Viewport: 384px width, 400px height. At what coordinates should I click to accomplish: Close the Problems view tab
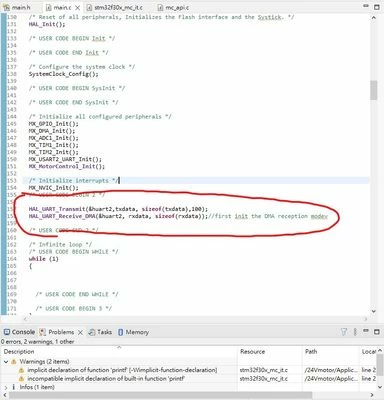click(80, 332)
